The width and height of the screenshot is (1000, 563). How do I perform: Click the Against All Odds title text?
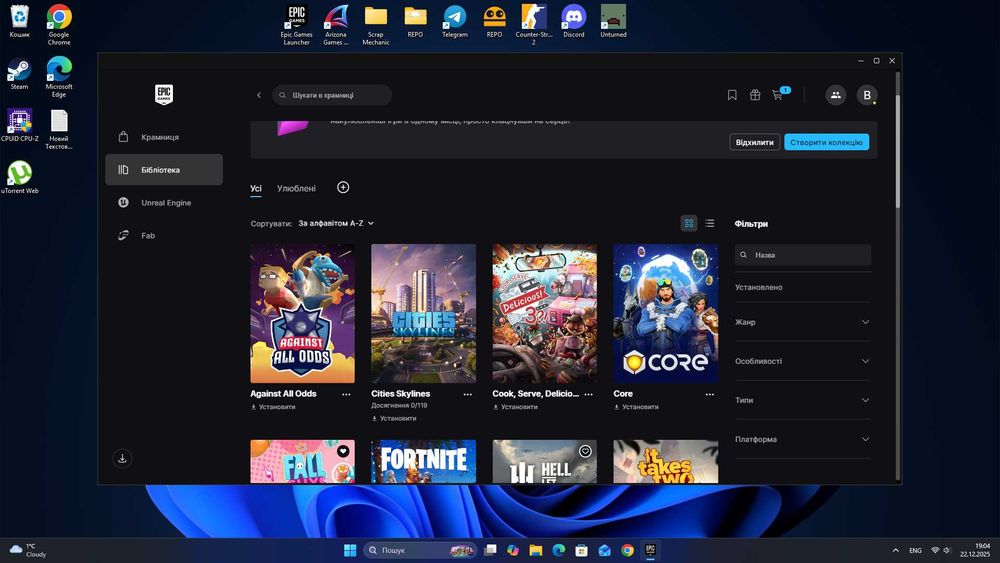(283, 393)
